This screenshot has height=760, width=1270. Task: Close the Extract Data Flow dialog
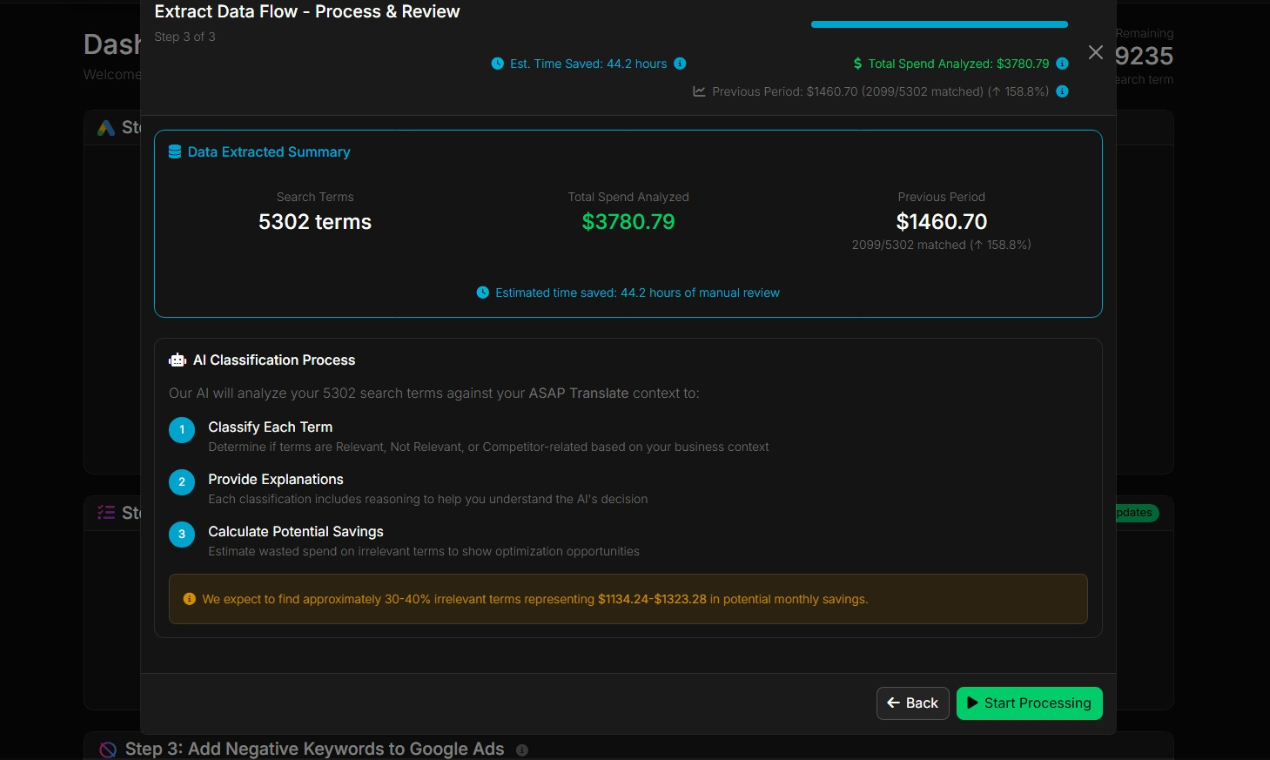tap(1096, 53)
